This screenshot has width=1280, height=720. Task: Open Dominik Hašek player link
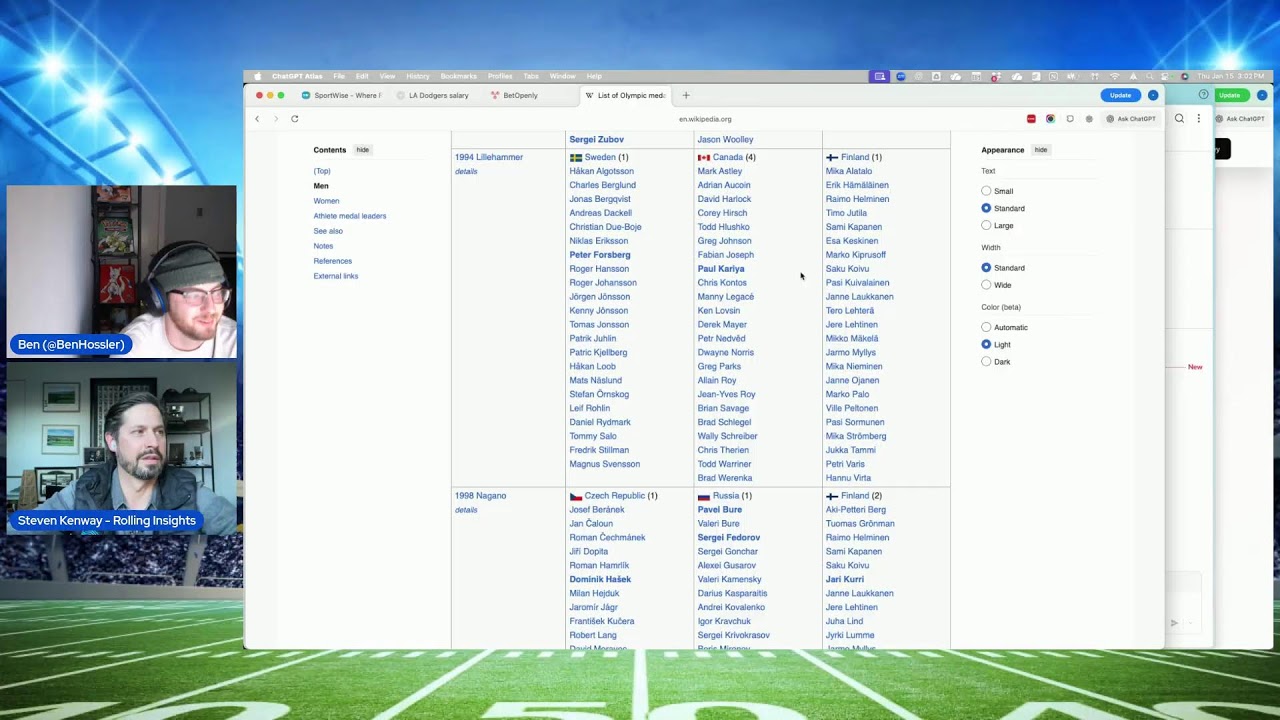pyautogui.click(x=600, y=579)
